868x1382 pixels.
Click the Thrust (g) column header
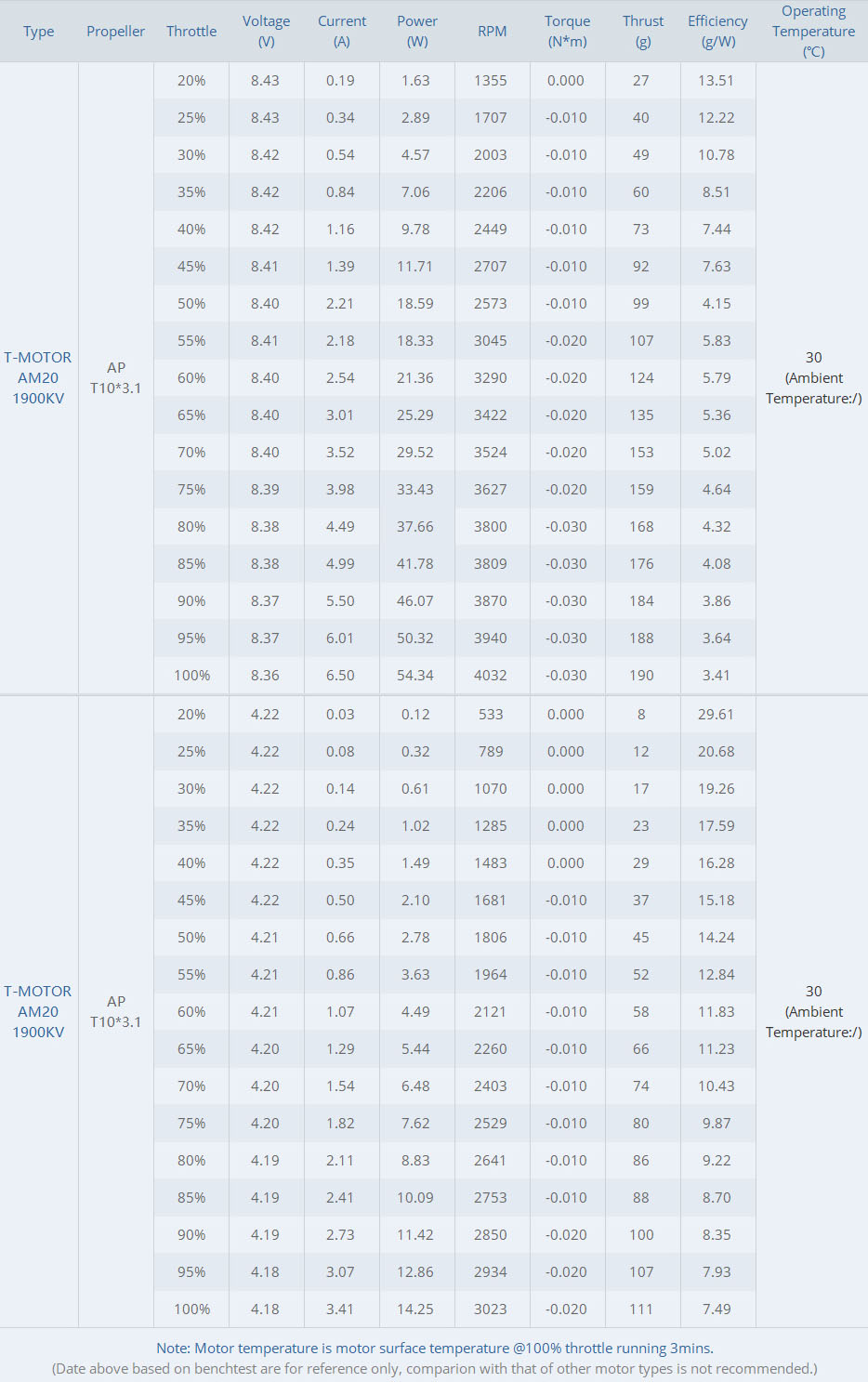643,32
